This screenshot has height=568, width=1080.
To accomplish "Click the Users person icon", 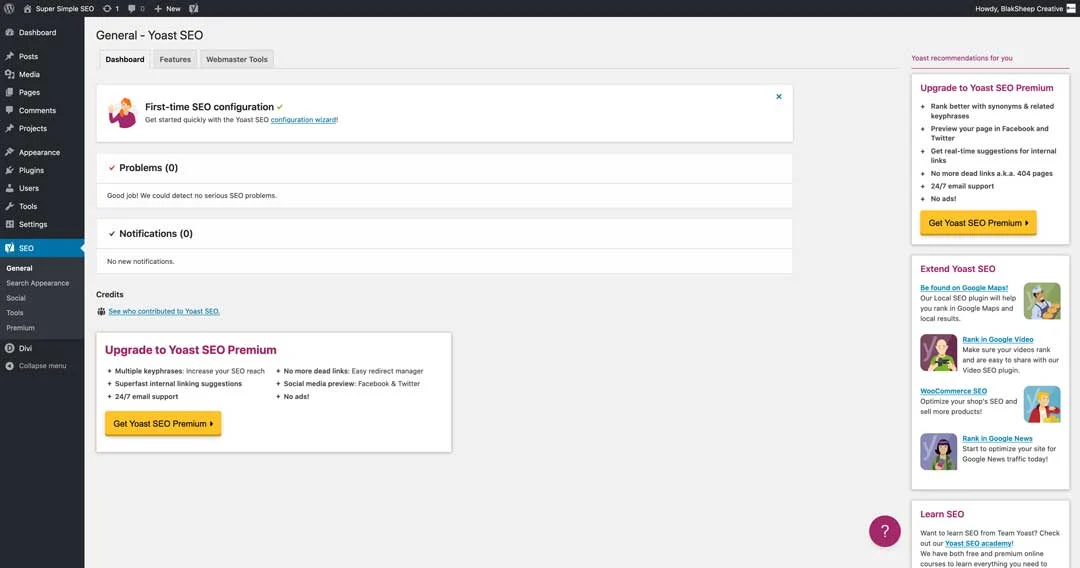I will click(10, 188).
